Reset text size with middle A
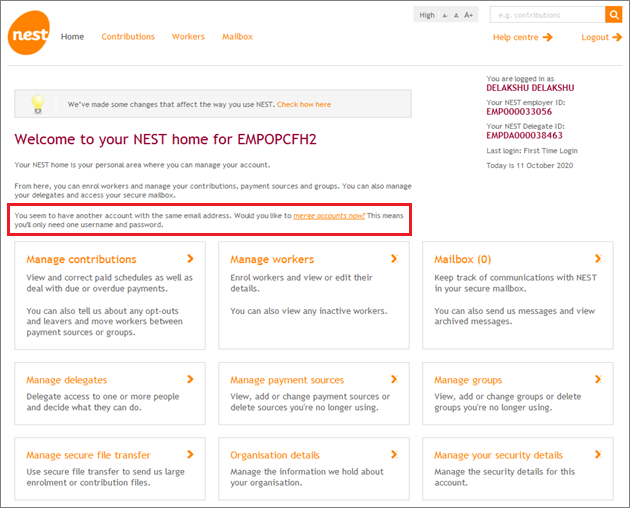The height and width of the screenshot is (508, 630). 456,15
